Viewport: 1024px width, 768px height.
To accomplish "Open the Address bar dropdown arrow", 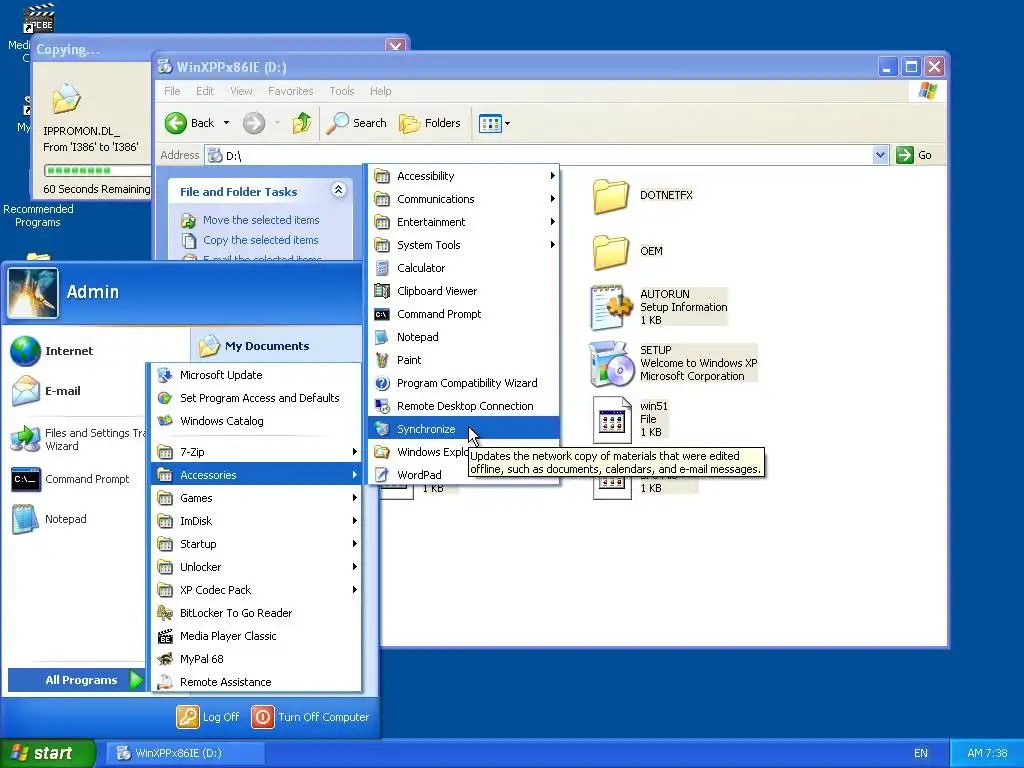I will pyautogui.click(x=880, y=155).
